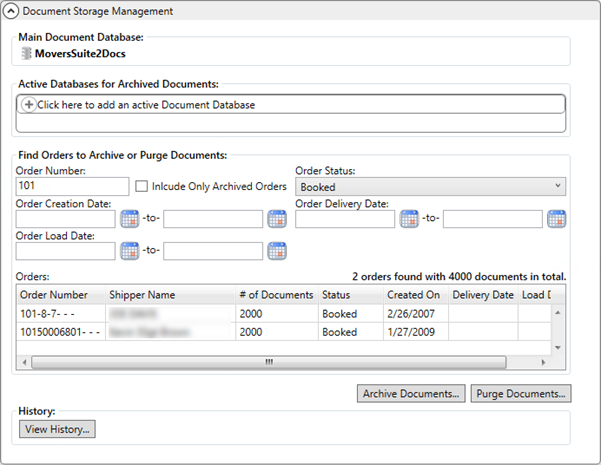Open calendar for Order Delivery start date
Screen dimensions: 601x465
409,219
